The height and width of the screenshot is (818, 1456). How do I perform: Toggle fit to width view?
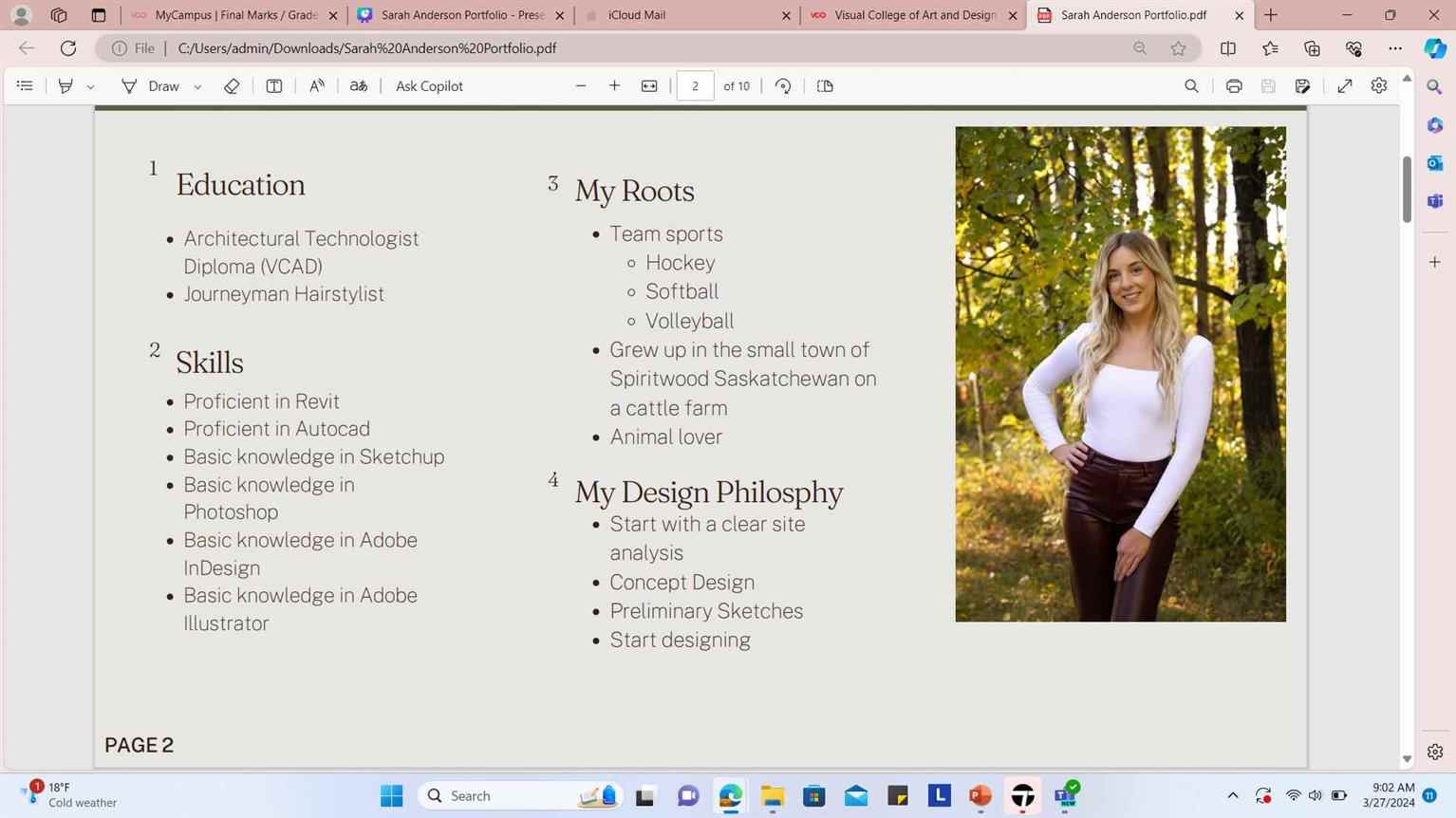(x=649, y=86)
